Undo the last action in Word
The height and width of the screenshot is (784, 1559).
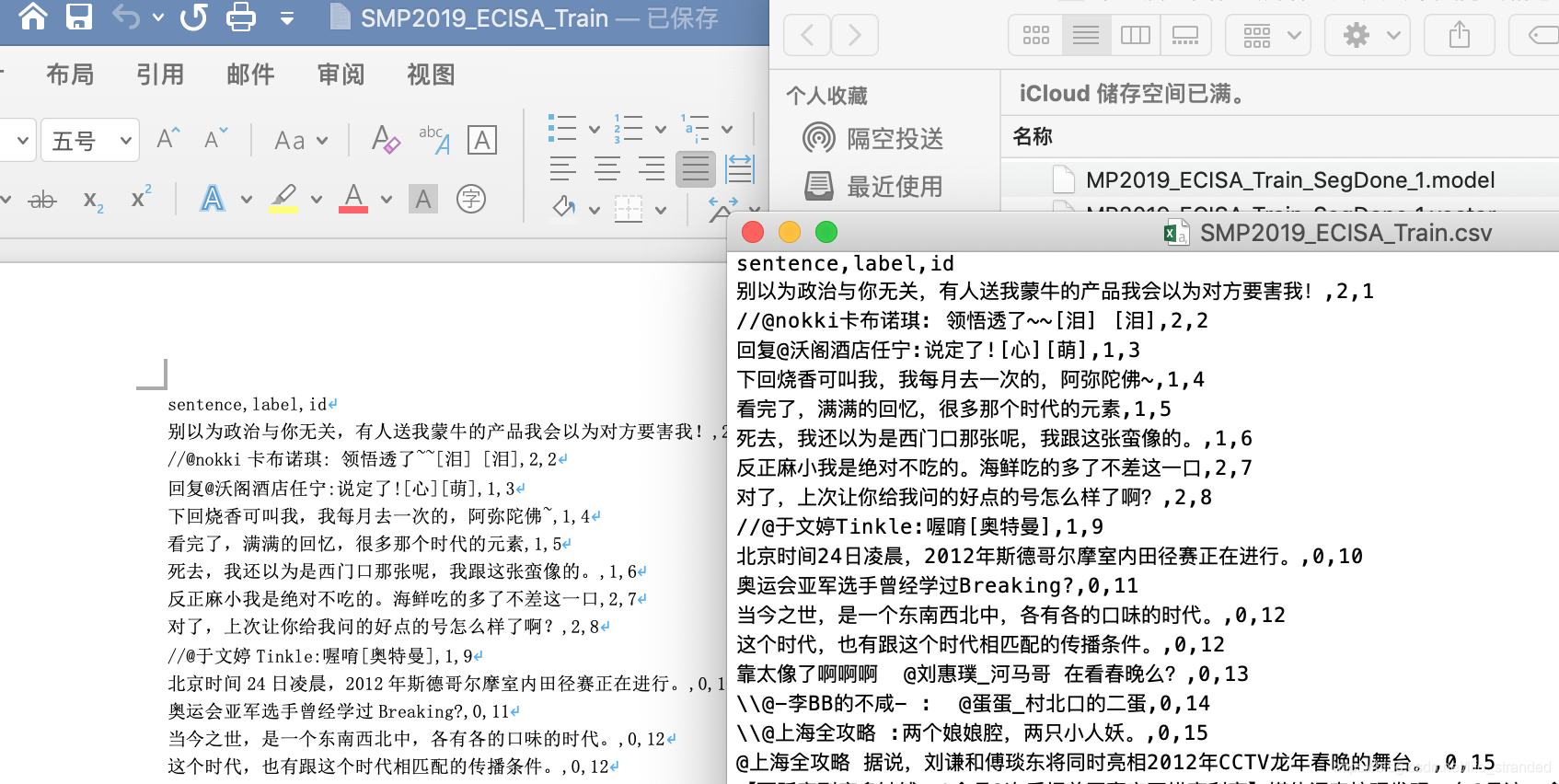(x=126, y=17)
